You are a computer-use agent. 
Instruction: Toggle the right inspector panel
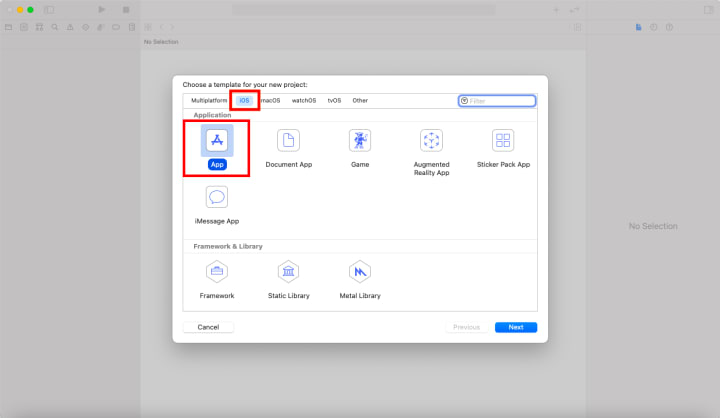click(709, 10)
